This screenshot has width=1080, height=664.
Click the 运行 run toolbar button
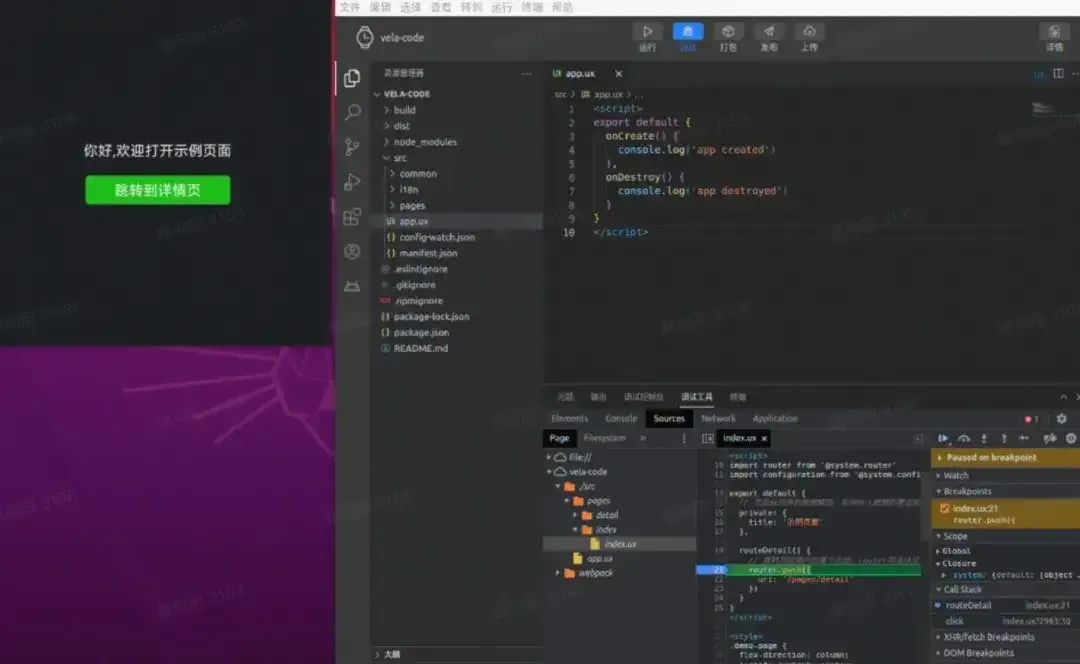(647, 37)
